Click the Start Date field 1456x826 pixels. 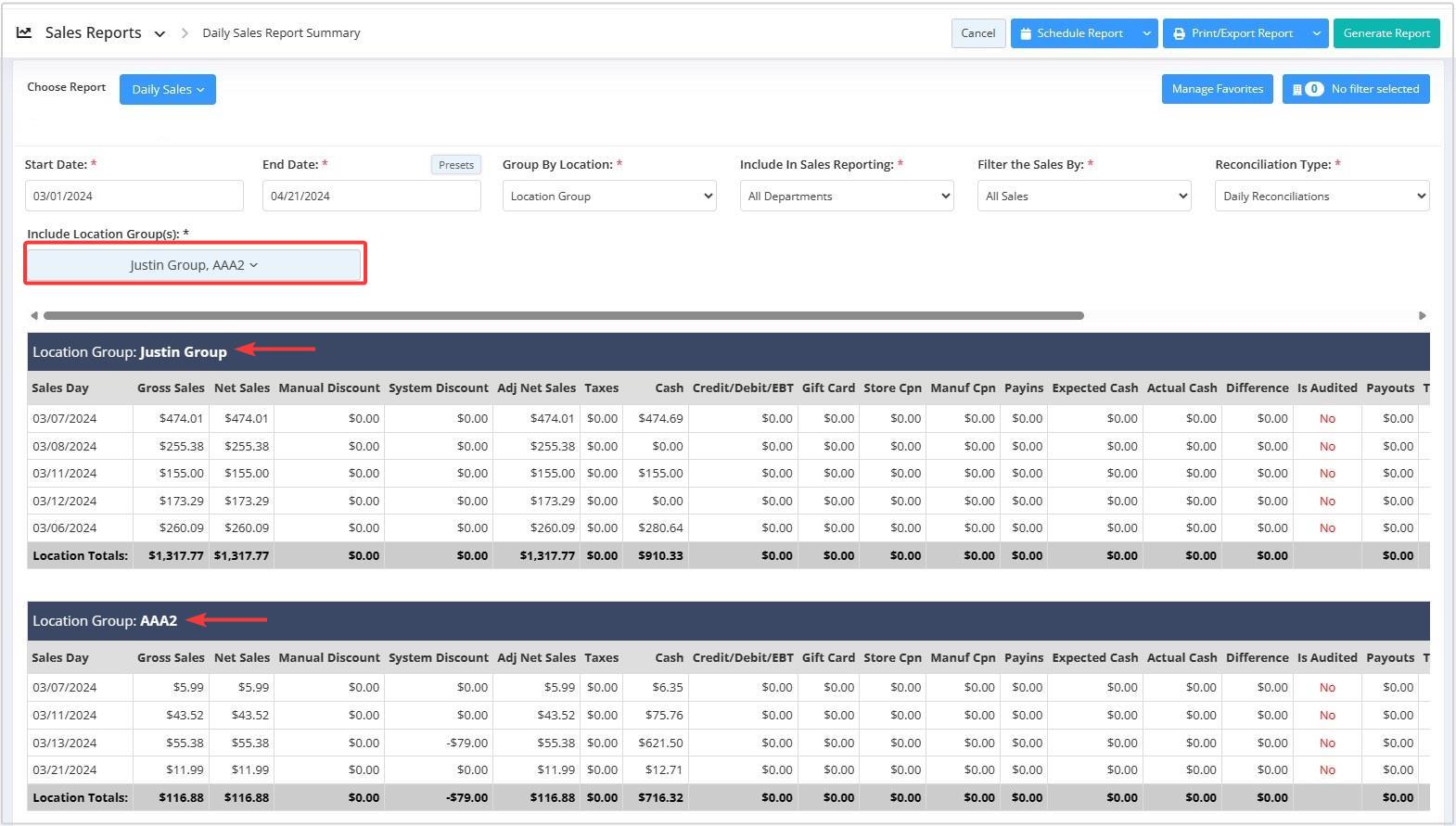[x=134, y=196]
